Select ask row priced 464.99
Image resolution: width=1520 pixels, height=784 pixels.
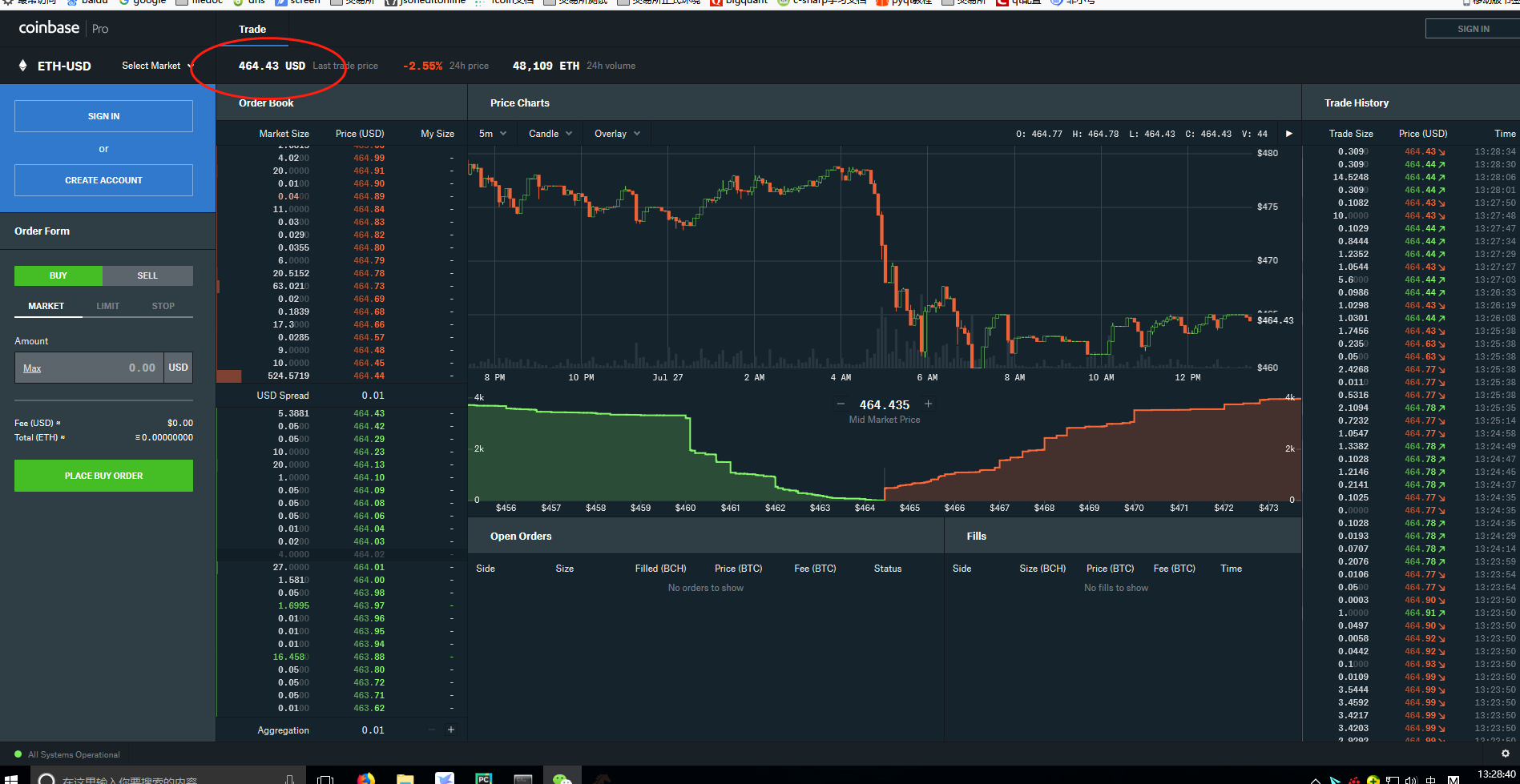pos(341,158)
